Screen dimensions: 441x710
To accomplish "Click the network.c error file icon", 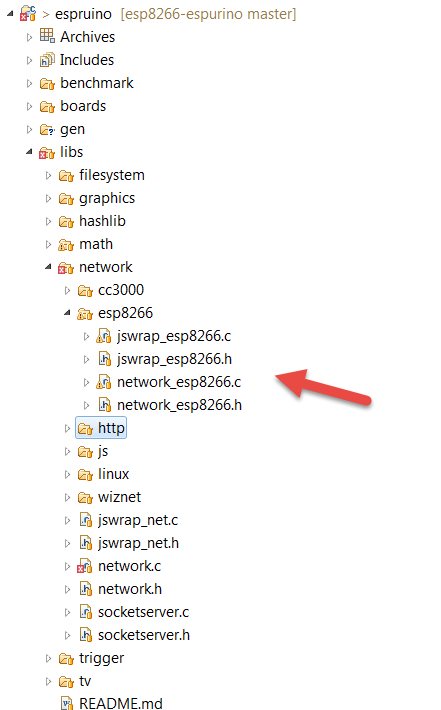I will [x=85, y=566].
